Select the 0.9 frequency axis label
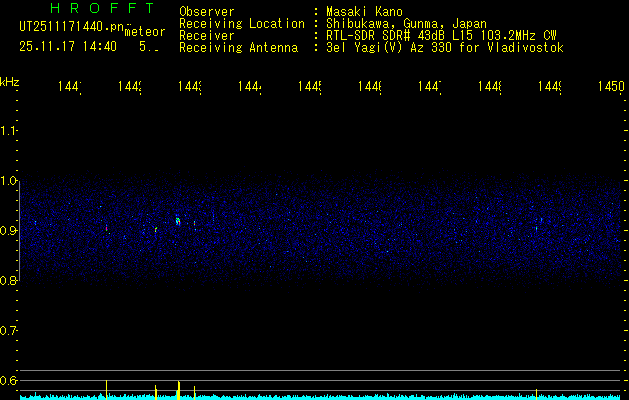This screenshot has width=629, height=400. (x=9, y=231)
